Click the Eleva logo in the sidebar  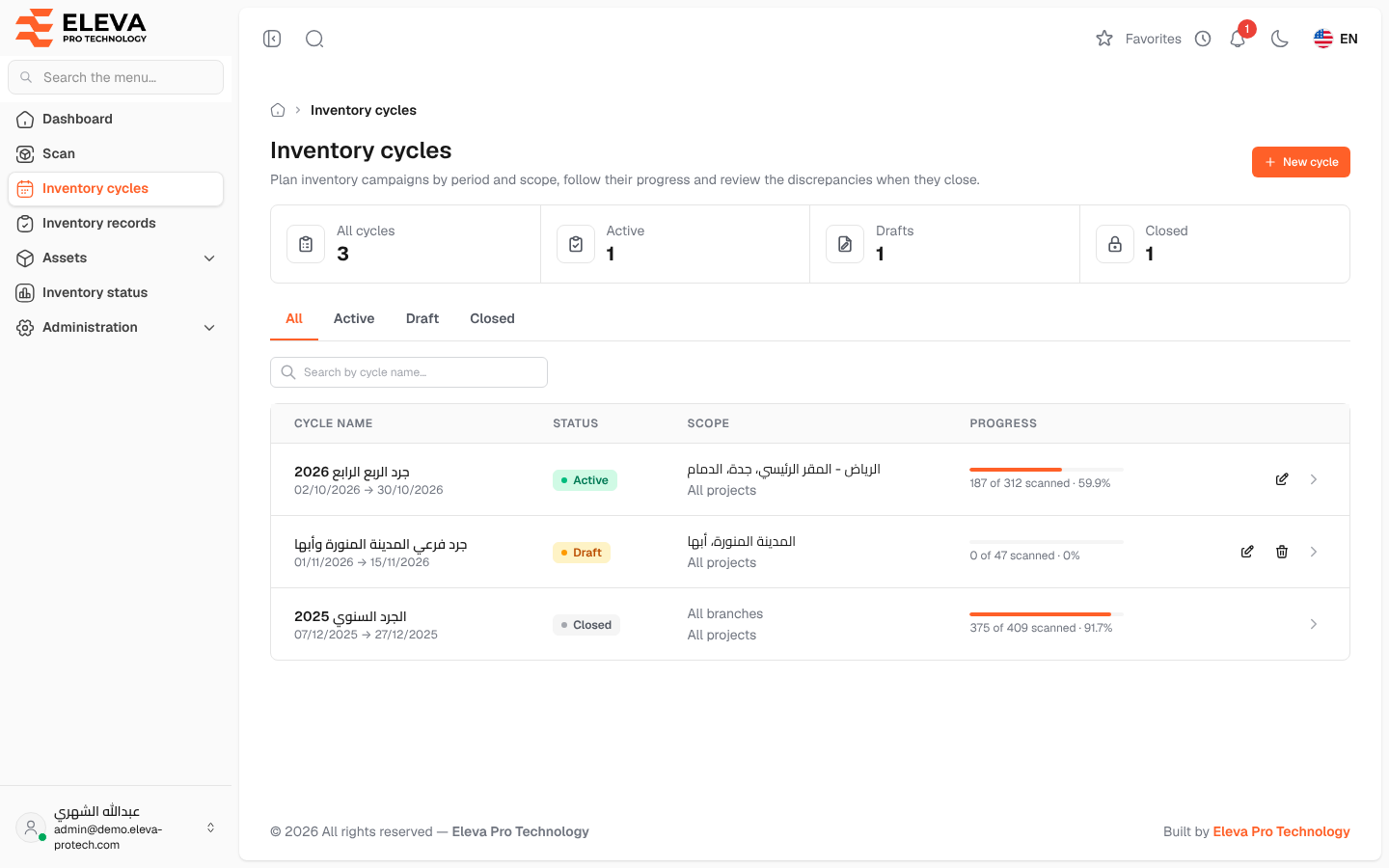(x=81, y=28)
